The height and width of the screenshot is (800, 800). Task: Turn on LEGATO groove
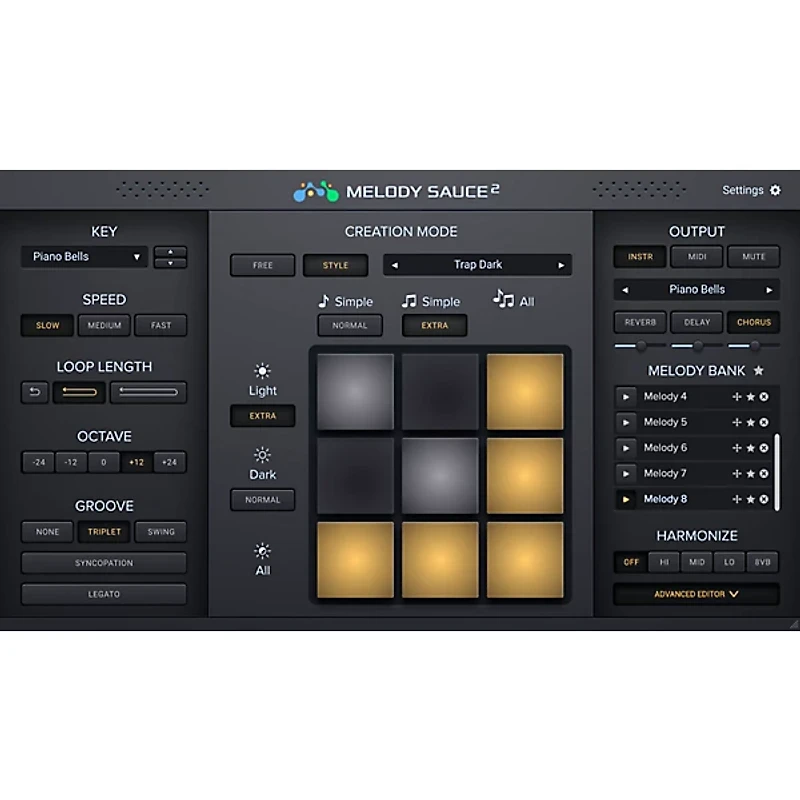point(104,594)
